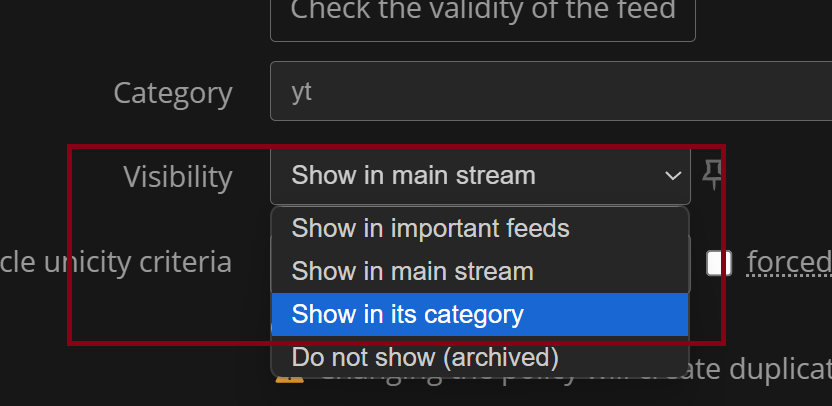Click the Category field label
This screenshot has height=406, width=832.
(x=173, y=93)
